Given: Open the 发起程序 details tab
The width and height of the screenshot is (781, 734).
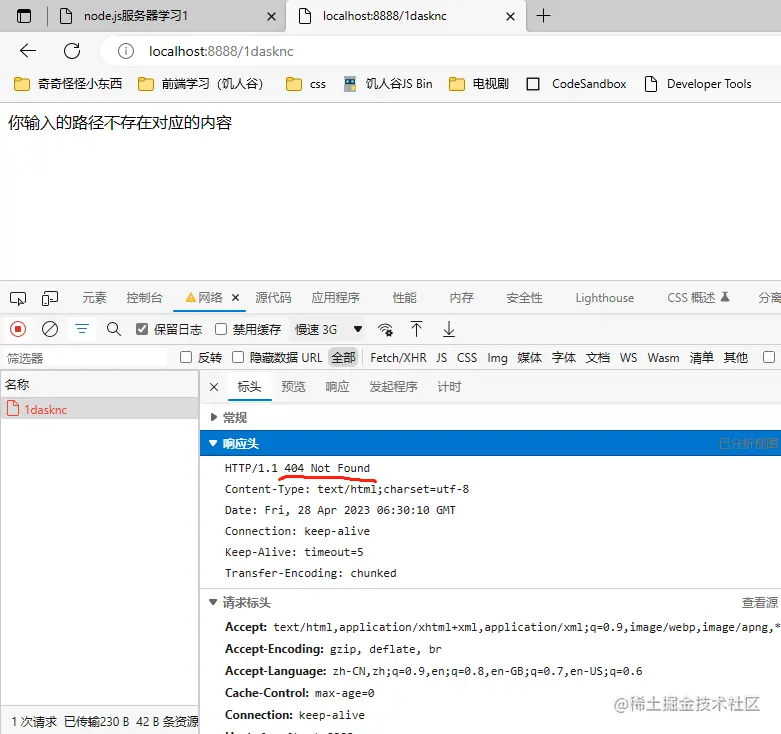Looking at the screenshot, I should (x=393, y=386).
